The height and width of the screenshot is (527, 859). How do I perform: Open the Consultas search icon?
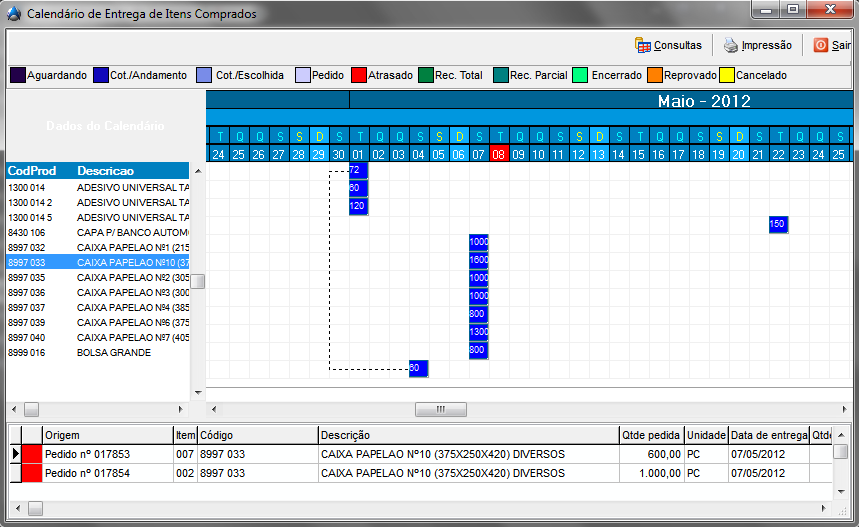click(x=644, y=45)
